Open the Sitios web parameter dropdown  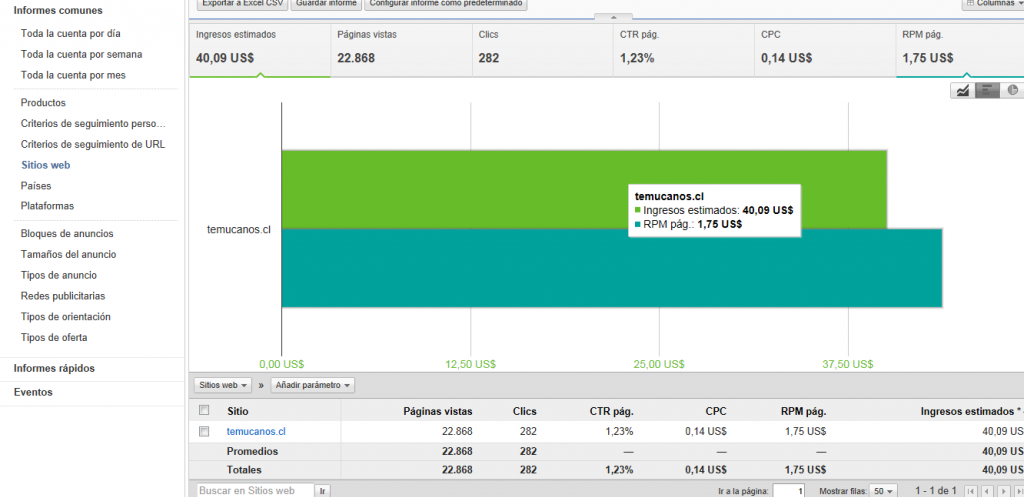pyautogui.click(x=224, y=385)
